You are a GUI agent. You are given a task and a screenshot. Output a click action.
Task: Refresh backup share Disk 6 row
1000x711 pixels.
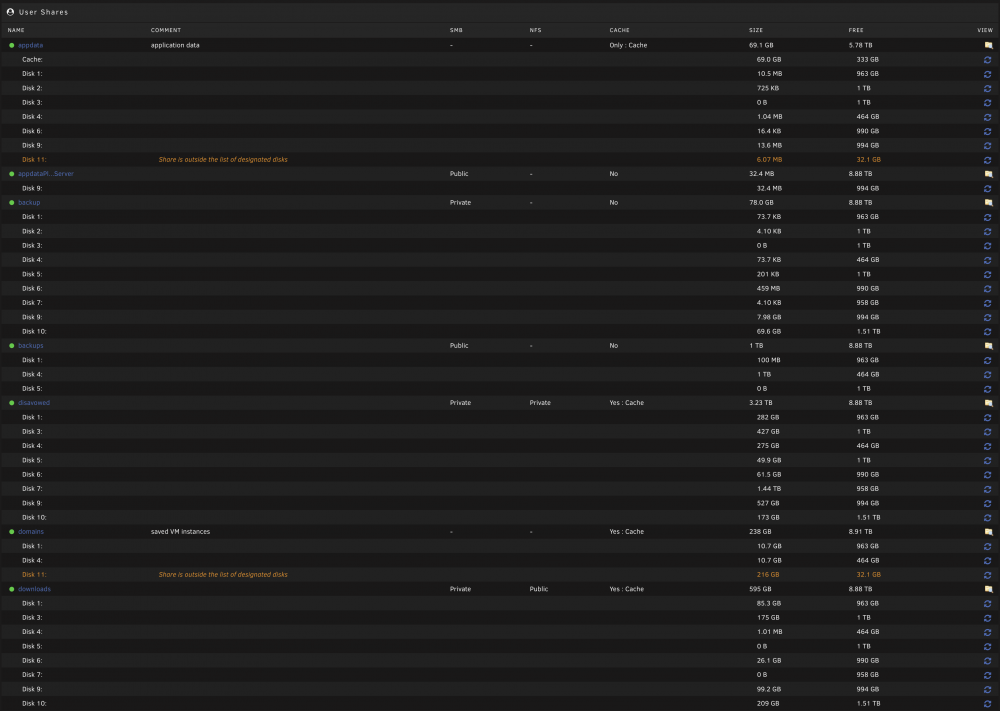click(x=988, y=289)
